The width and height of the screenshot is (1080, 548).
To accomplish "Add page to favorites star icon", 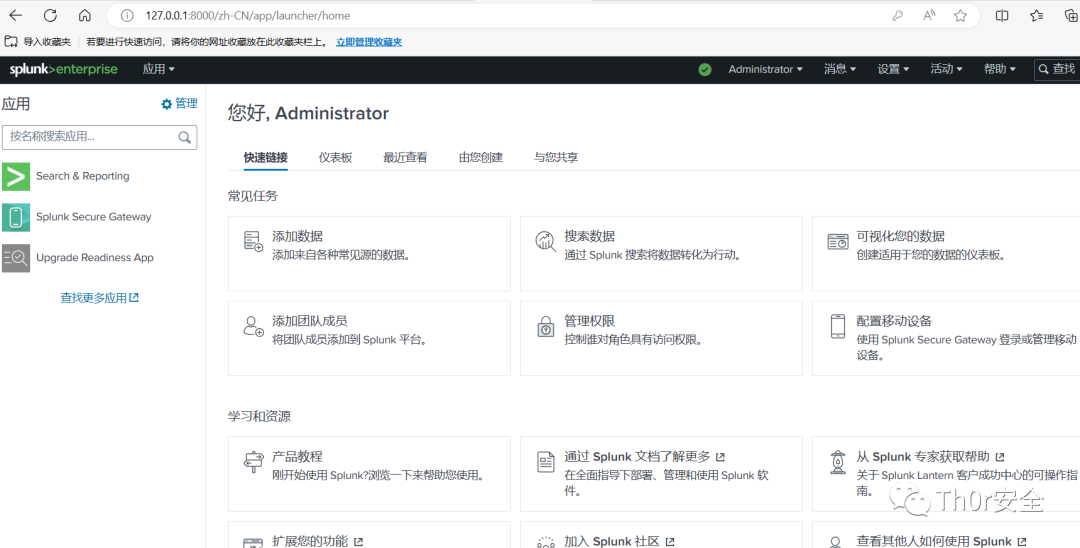I will [960, 15].
